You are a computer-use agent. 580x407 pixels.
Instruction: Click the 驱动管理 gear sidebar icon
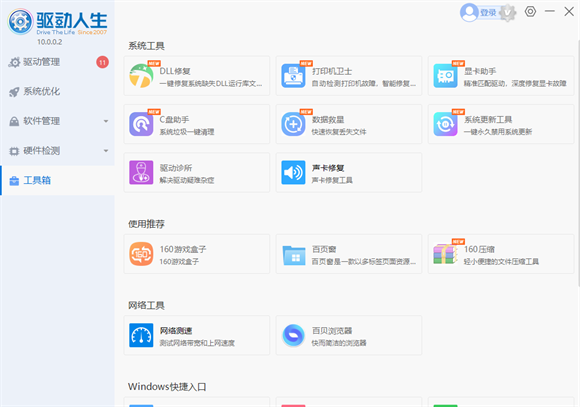point(14,62)
